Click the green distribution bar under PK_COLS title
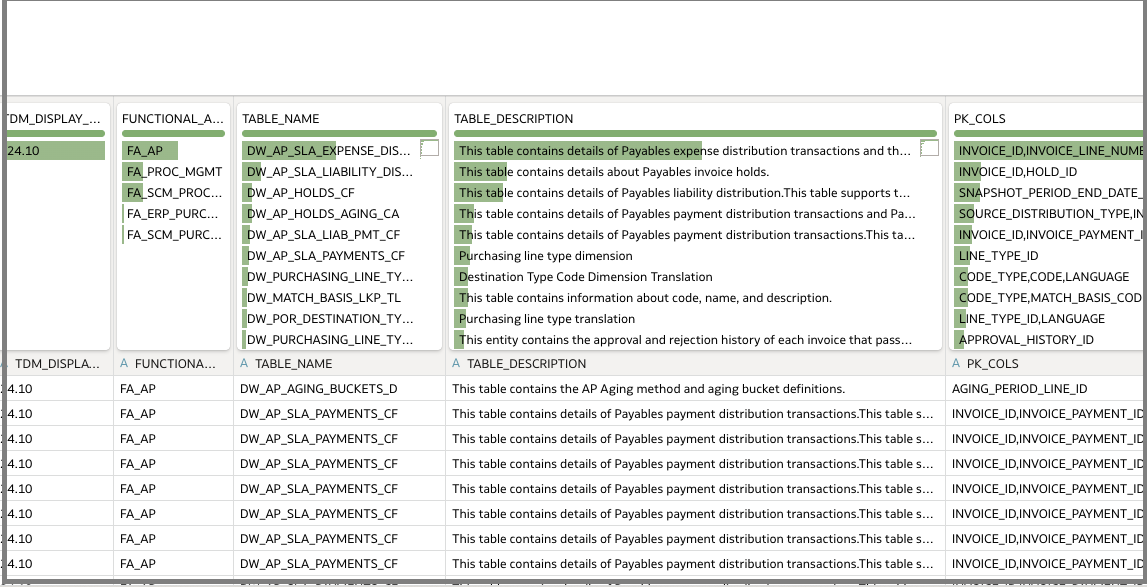Viewport: 1147px width, 587px height. coord(1045,133)
